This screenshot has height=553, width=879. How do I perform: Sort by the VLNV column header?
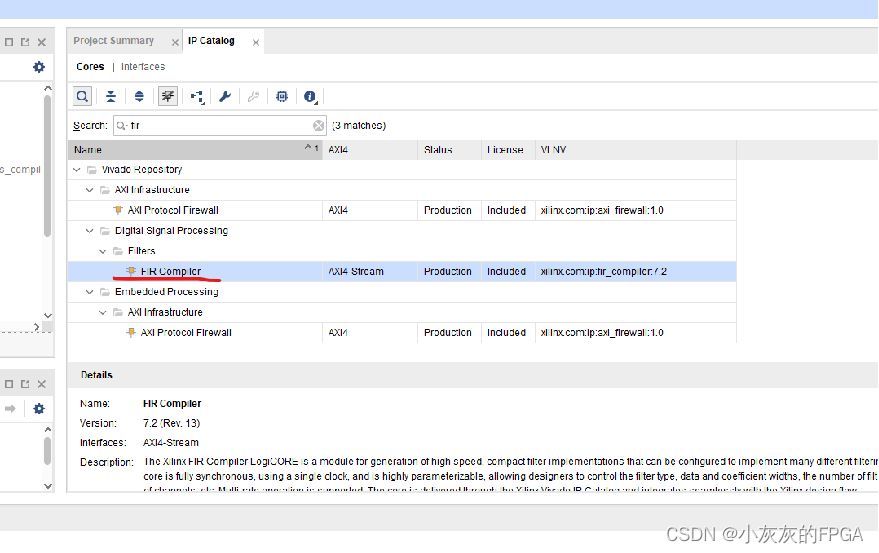pos(636,150)
